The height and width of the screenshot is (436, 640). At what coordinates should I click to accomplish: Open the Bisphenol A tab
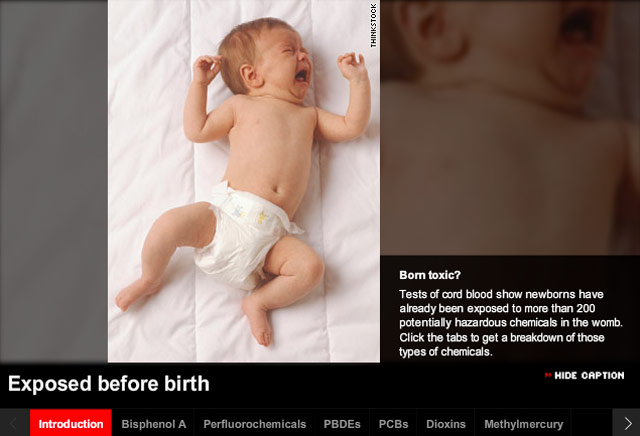click(153, 424)
